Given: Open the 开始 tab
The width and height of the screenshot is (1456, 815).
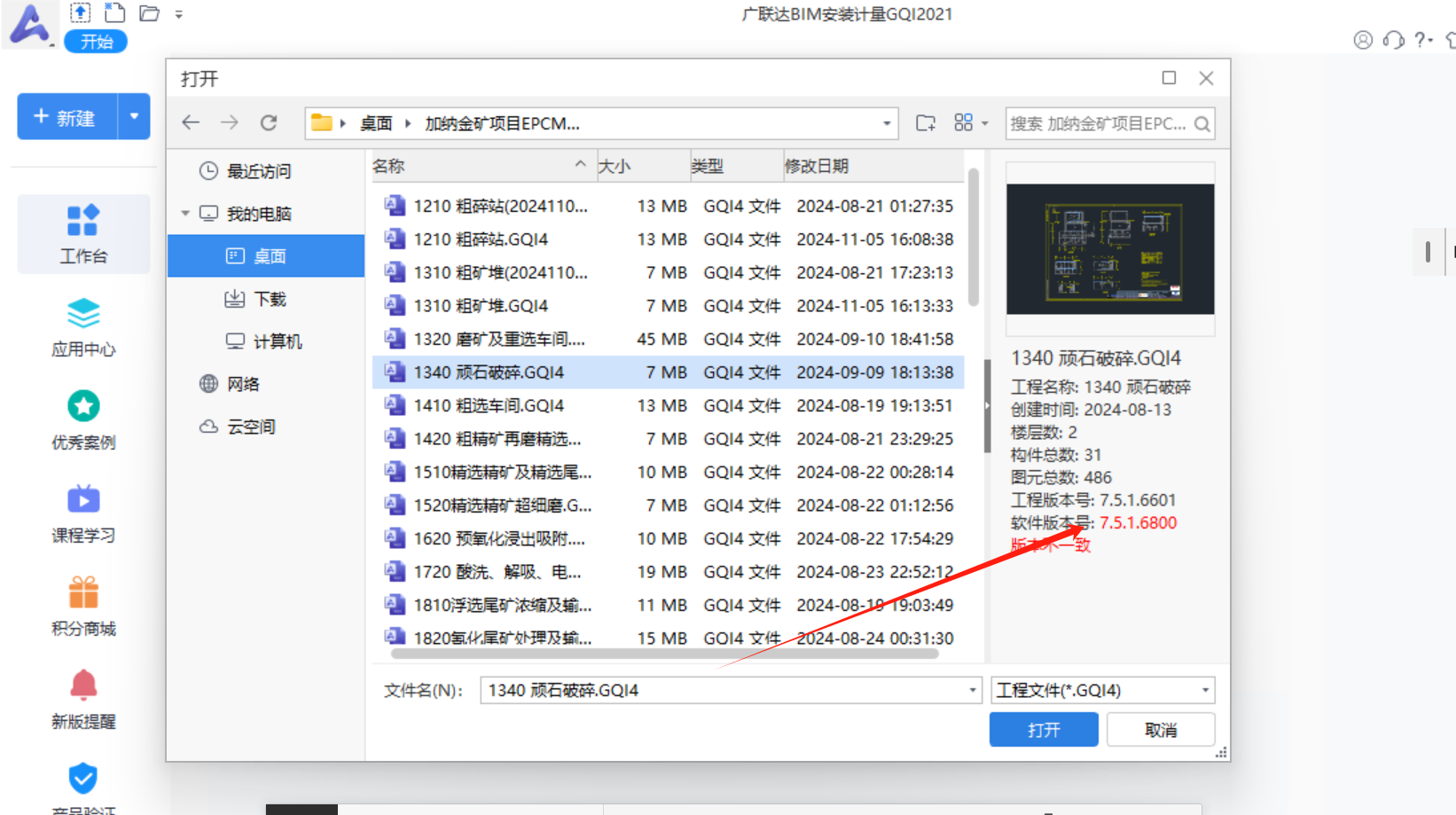Looking at the screenshot, I should pyautogui.click(x=96, y=42).
